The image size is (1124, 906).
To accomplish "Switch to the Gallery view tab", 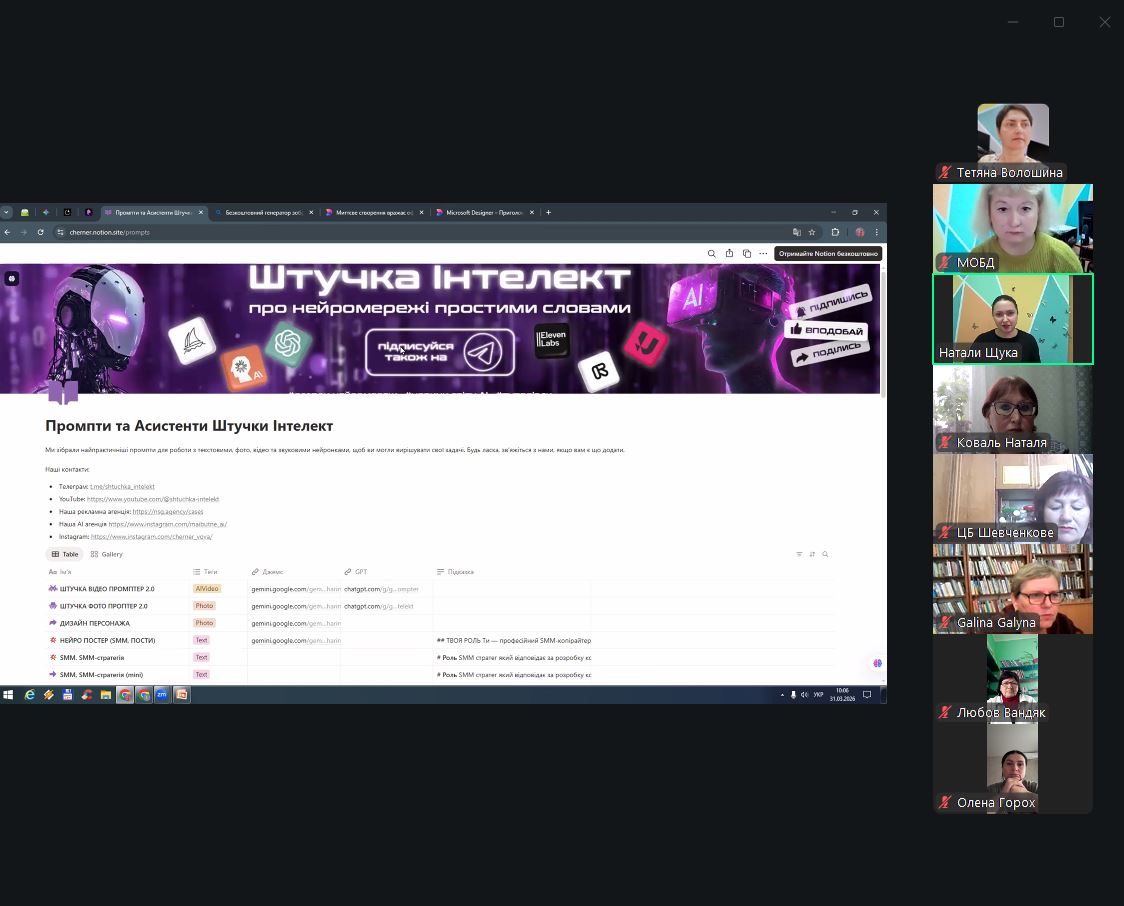I will pos(107,554).
